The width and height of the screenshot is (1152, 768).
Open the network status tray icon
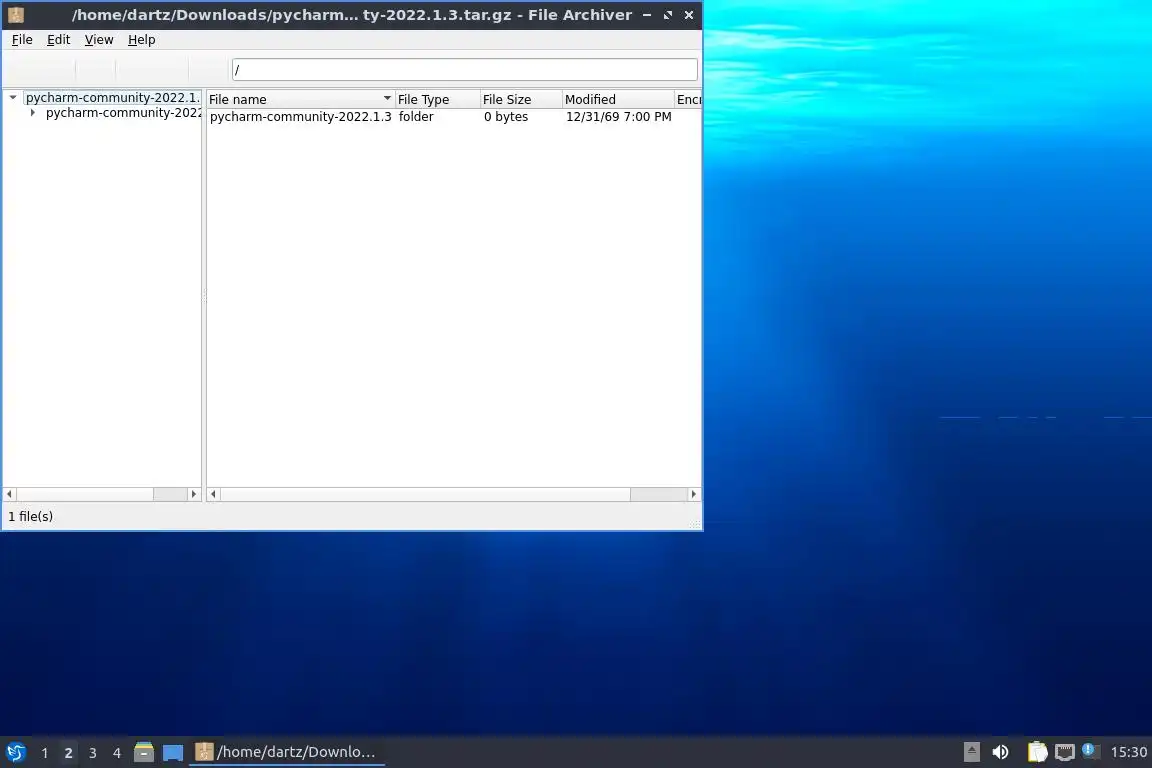[x=1065, y=752]
